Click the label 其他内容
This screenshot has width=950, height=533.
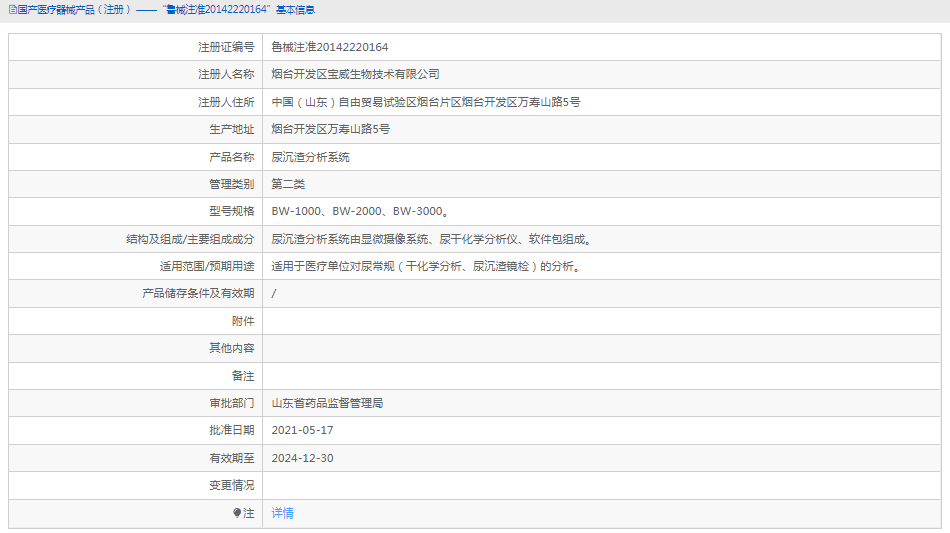point(231,348)
